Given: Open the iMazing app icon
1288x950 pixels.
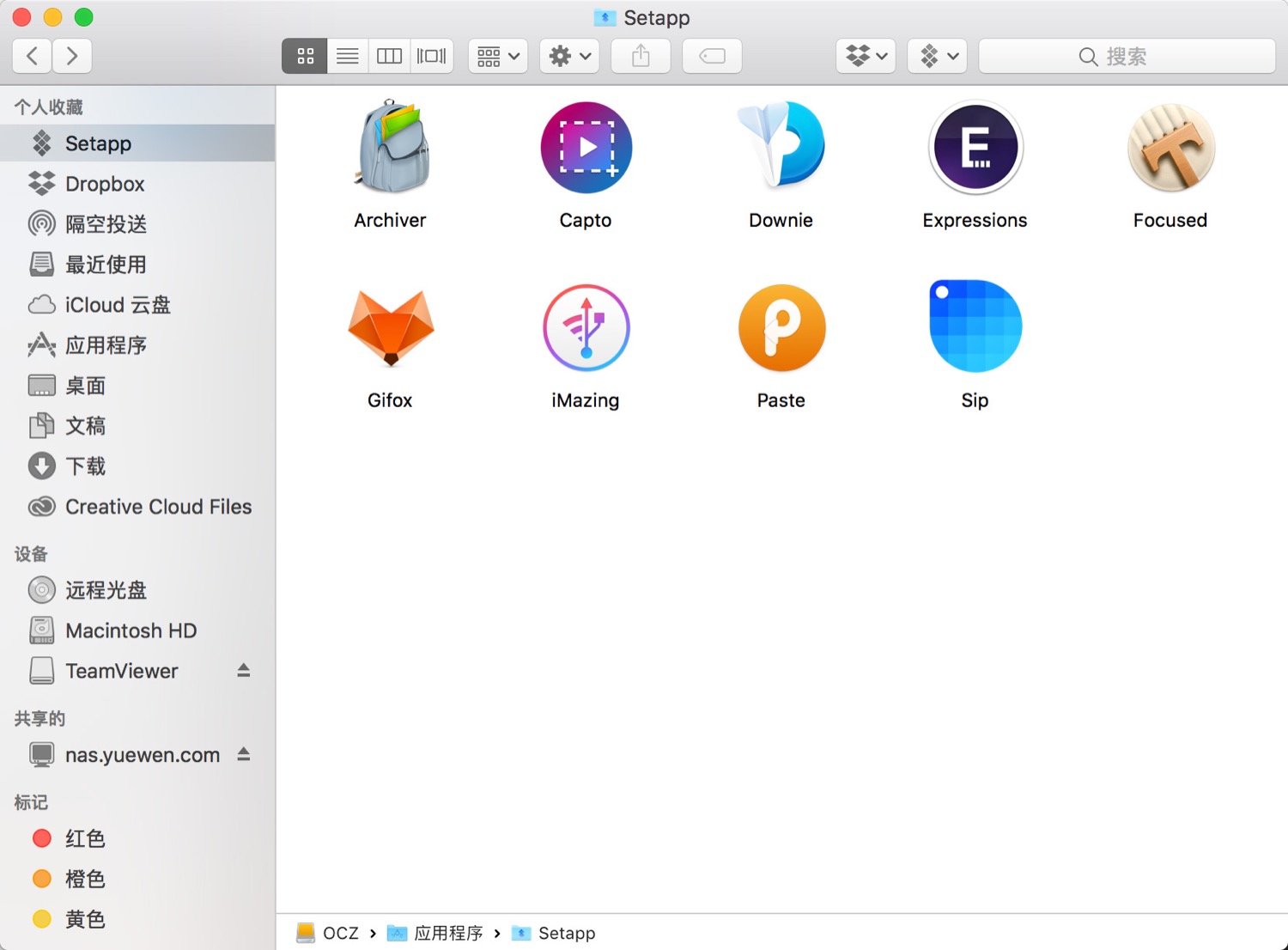Looking at the screenshot, I should pos(586,328).
